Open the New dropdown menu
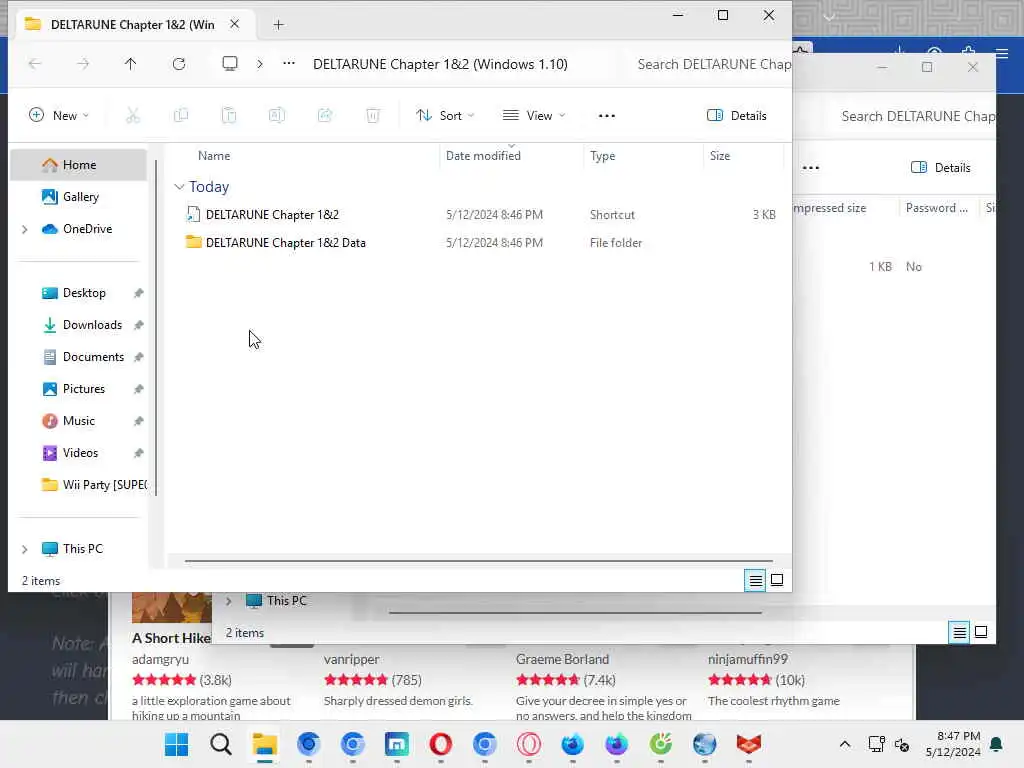 click(59, 116)
